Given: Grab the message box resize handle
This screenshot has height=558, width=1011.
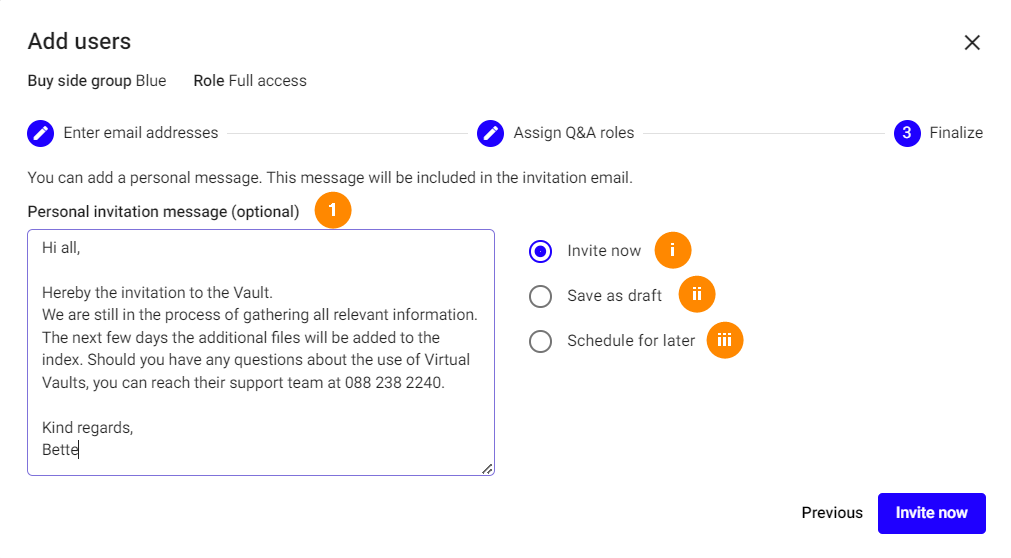Looking at the screenshot, I should [x=487, y=468].
